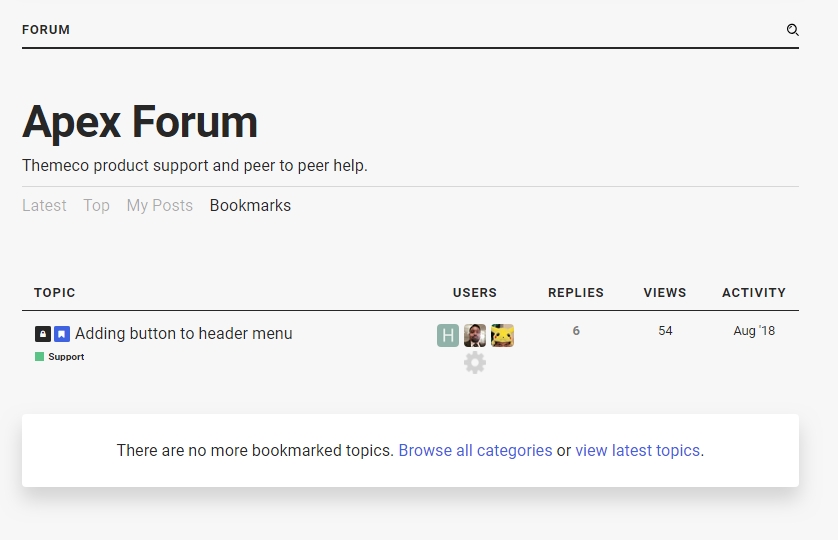838x540 pixels.
Task: Click the gray gear avatar icon
Action: coord(475,363)
